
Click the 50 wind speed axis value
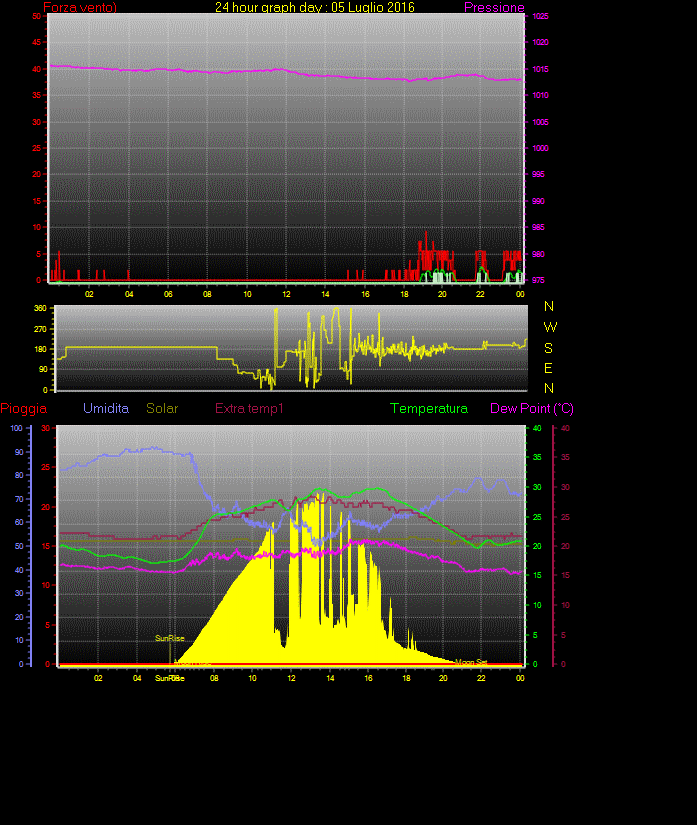[36, 16]
